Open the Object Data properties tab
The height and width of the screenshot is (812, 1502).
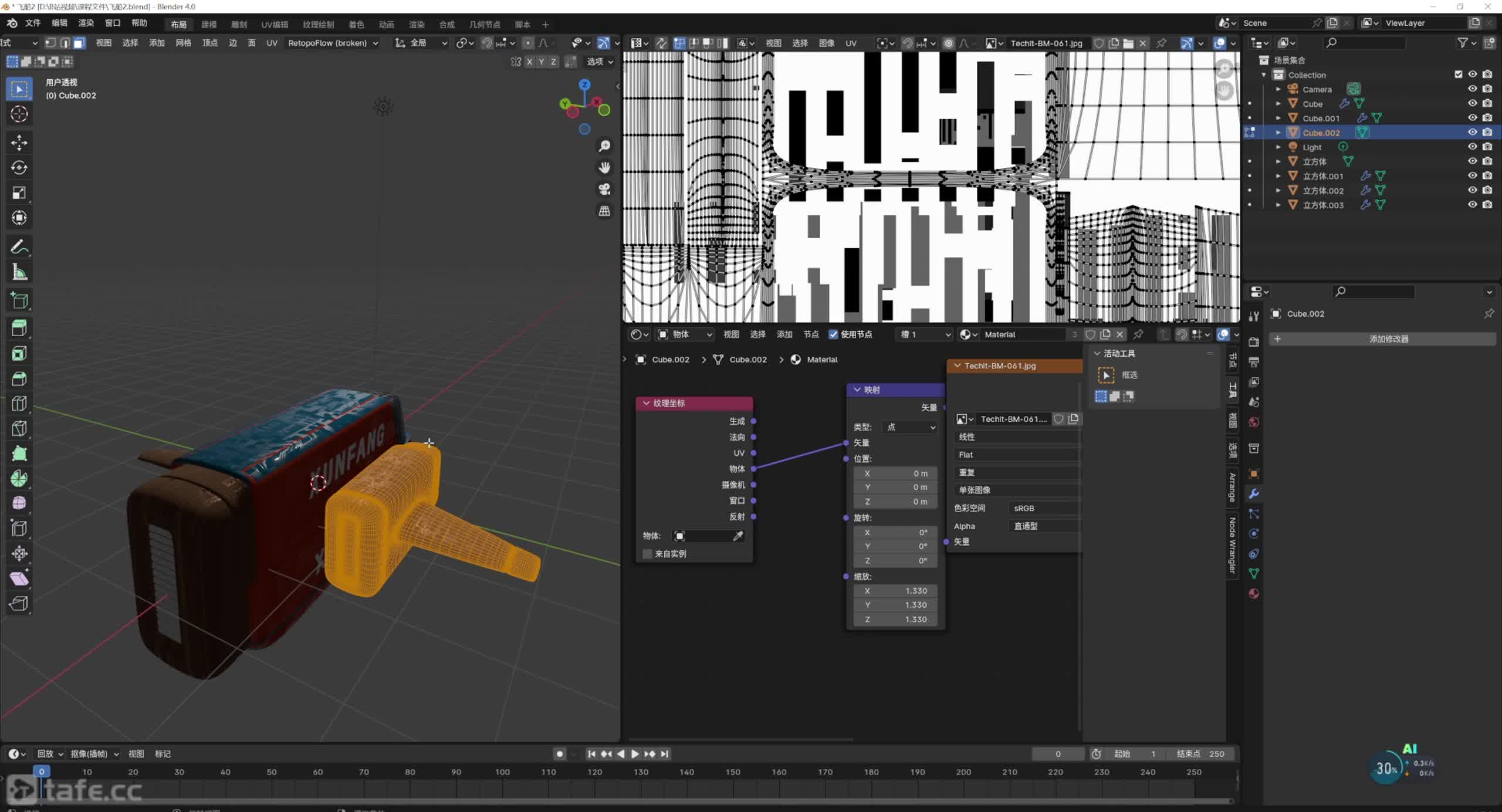[x=1254, y=574]
